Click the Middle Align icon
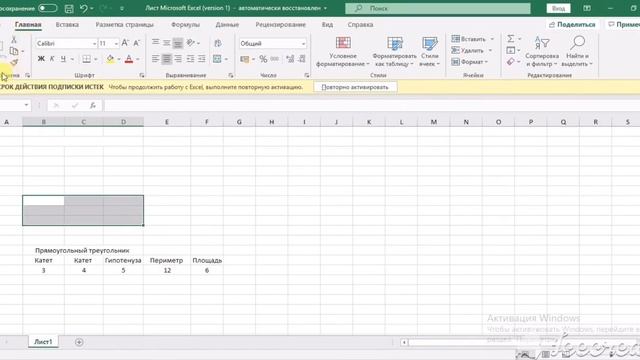This screenshot has width=640, height=360. [167, 42]
